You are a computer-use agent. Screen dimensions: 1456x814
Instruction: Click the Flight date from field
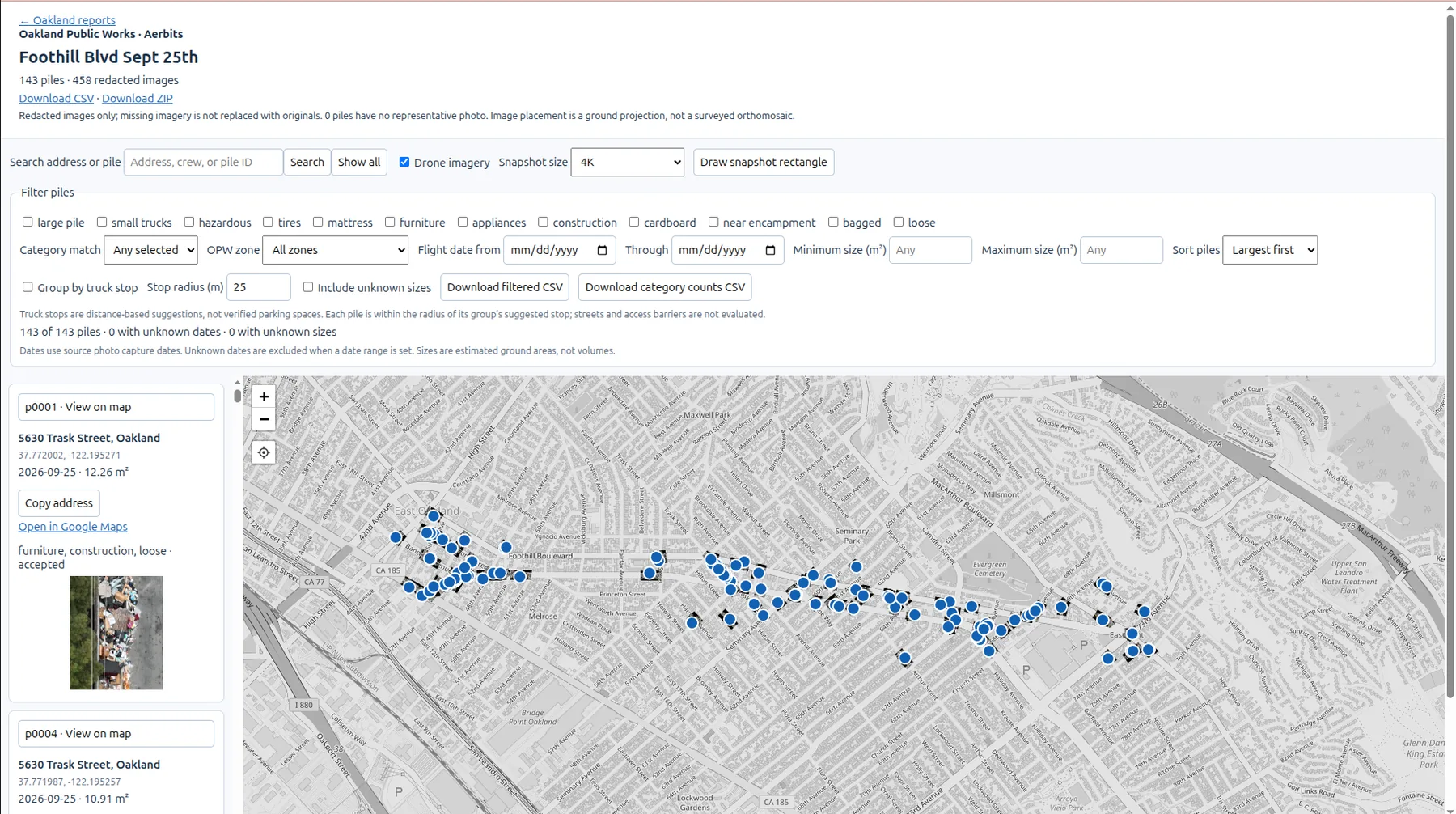pos(560,250)
